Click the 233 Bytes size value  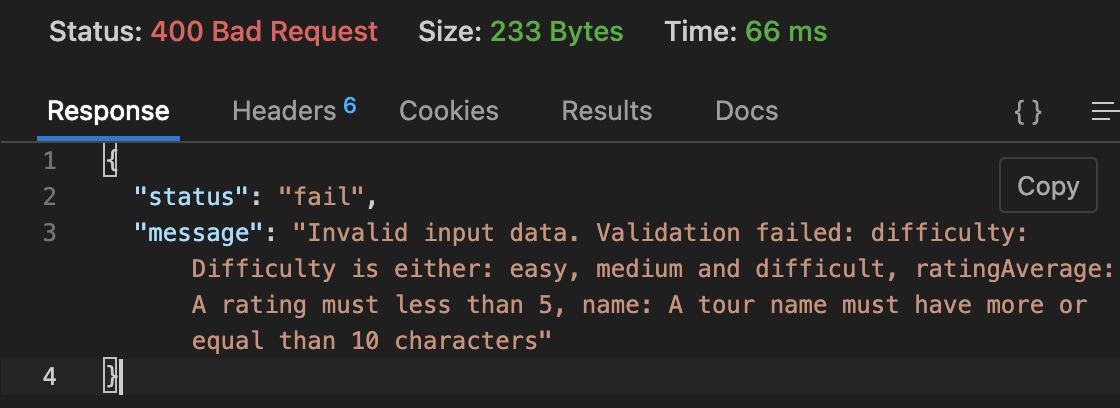556,31
